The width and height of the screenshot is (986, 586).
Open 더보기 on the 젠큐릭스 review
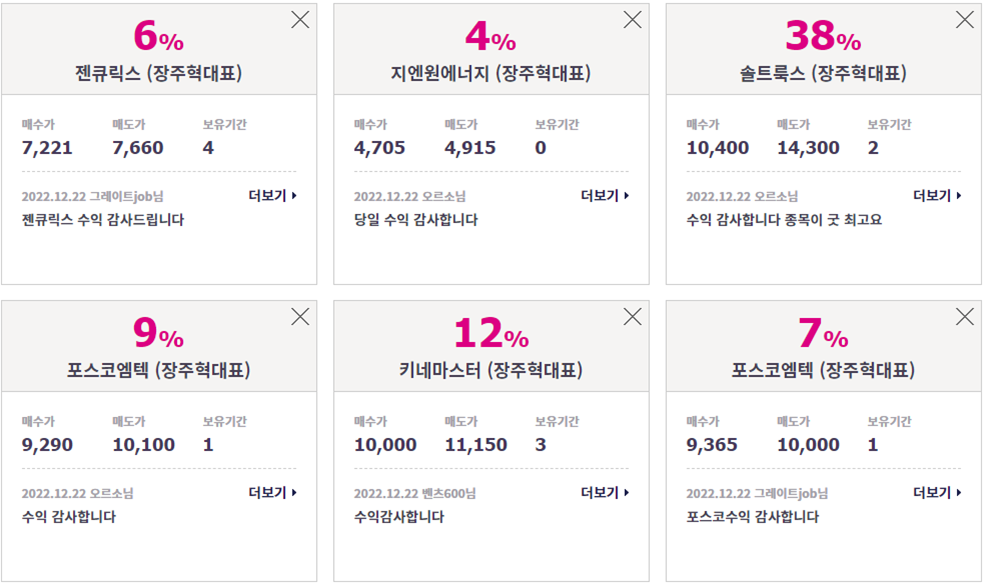272,196
